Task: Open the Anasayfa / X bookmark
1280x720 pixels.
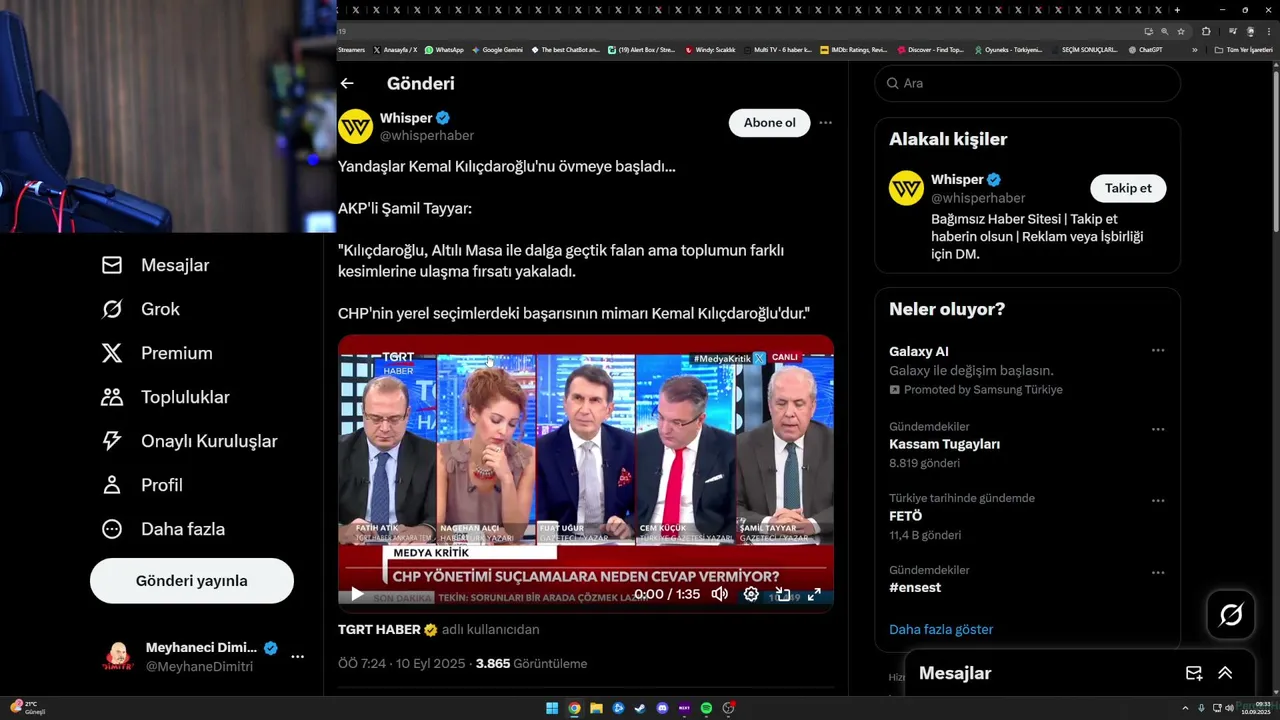Action: pyautogui.click(x=395, y=50)
